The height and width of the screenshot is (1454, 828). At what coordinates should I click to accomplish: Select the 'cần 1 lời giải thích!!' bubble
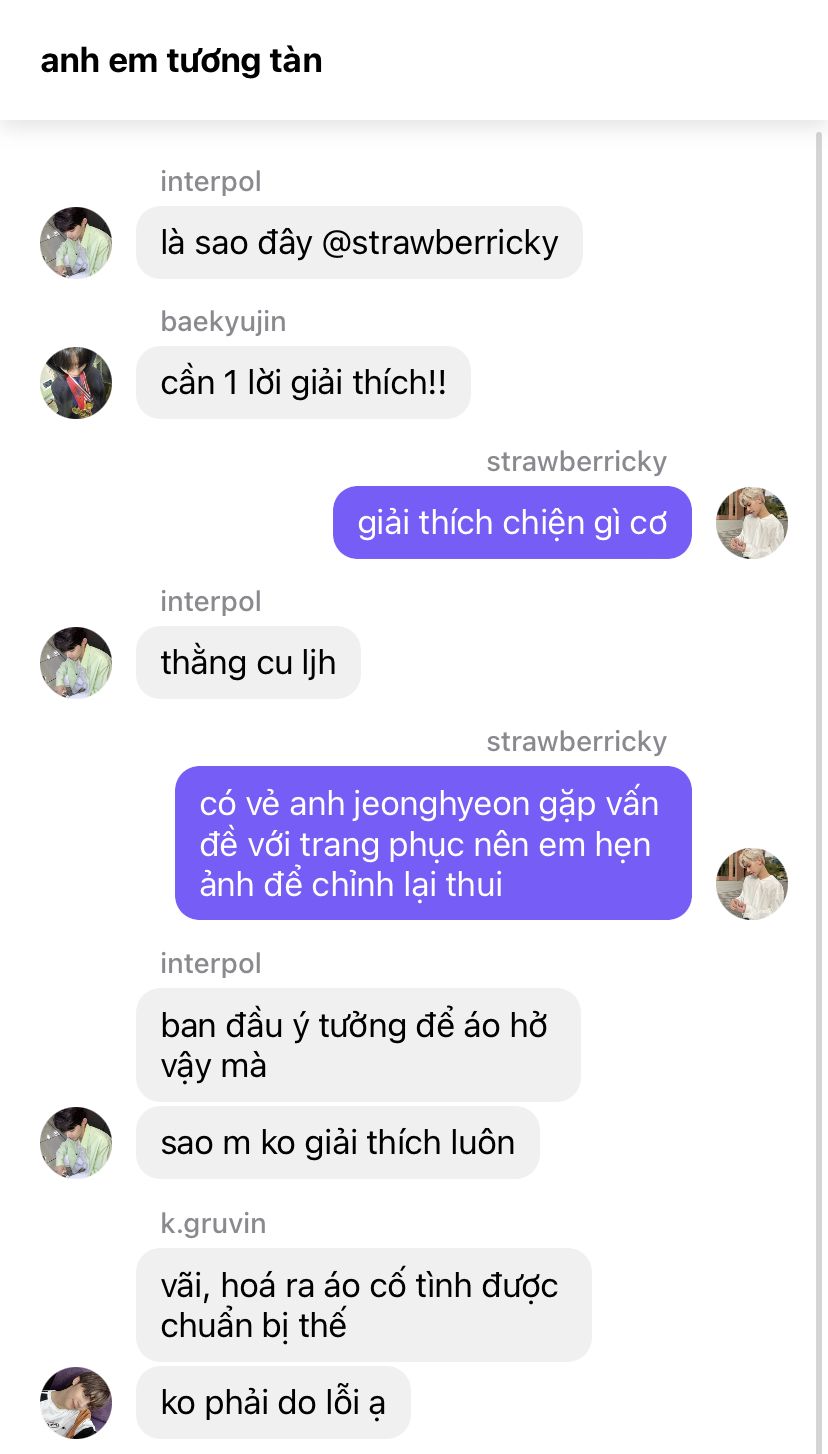point(303,382)
